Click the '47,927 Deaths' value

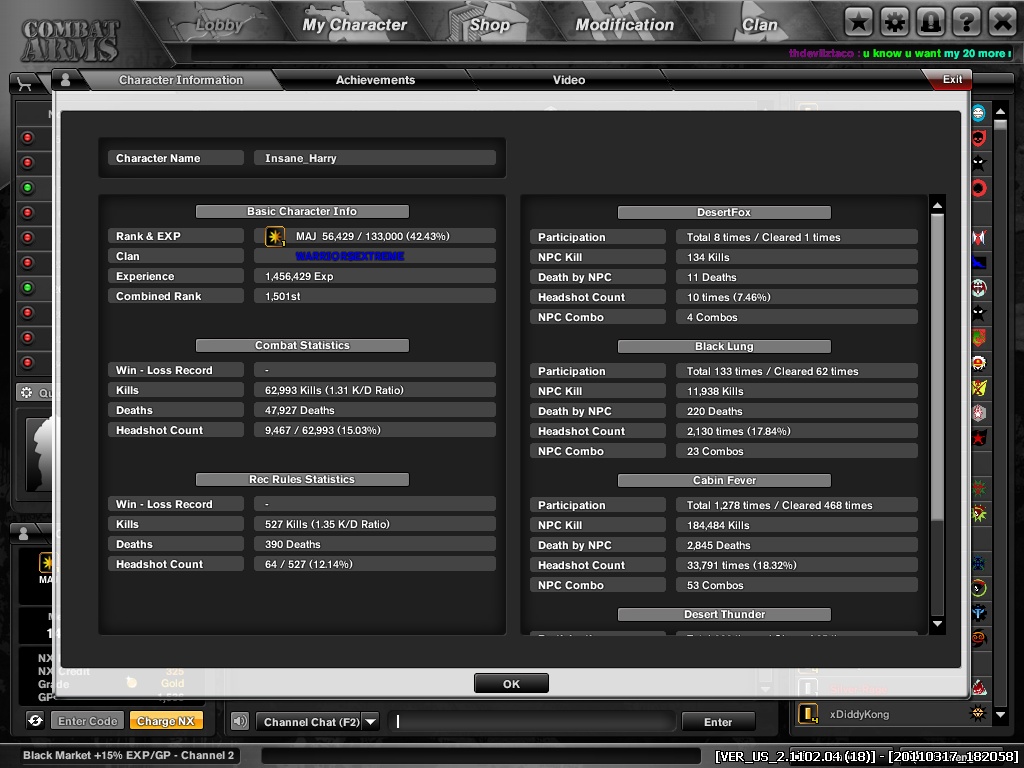pyautogui.click(x=300, y=411)
